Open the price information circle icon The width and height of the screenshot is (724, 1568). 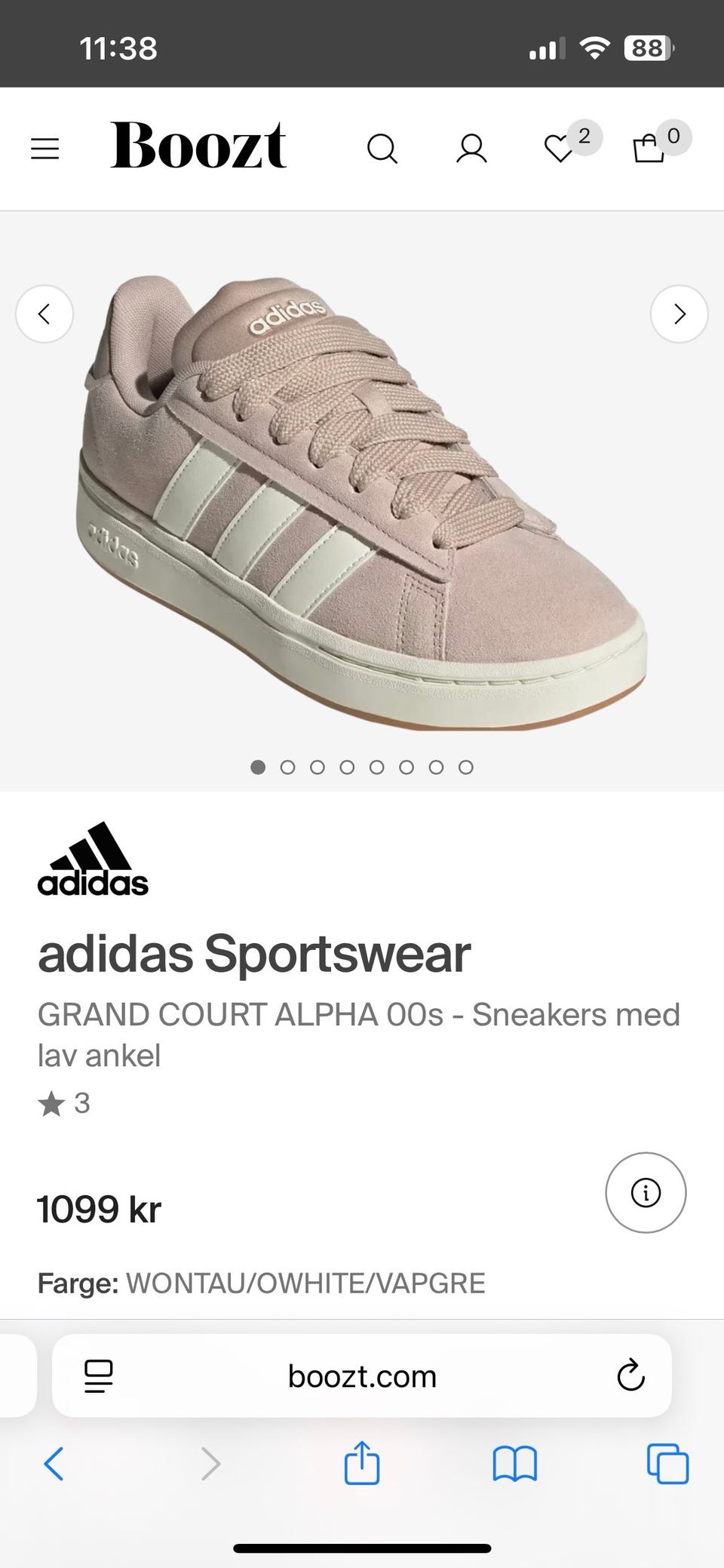[646, 1193]
